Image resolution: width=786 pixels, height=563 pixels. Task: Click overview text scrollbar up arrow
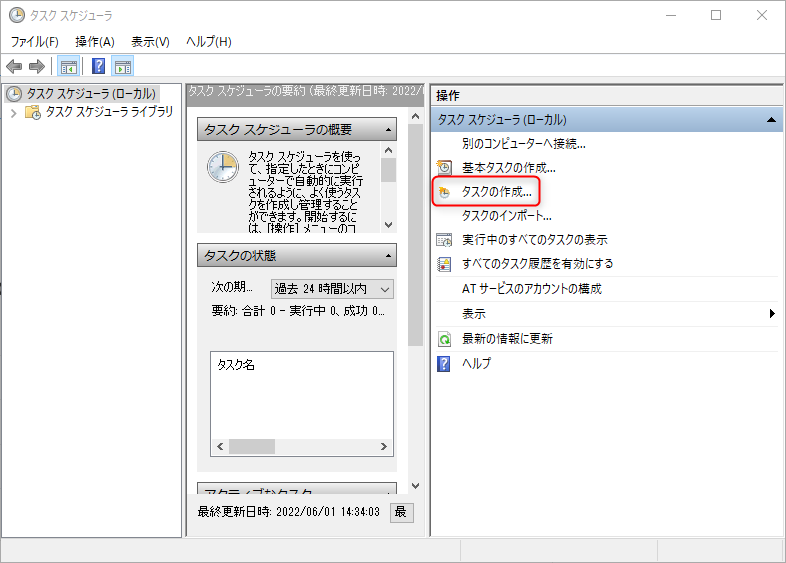388,150
